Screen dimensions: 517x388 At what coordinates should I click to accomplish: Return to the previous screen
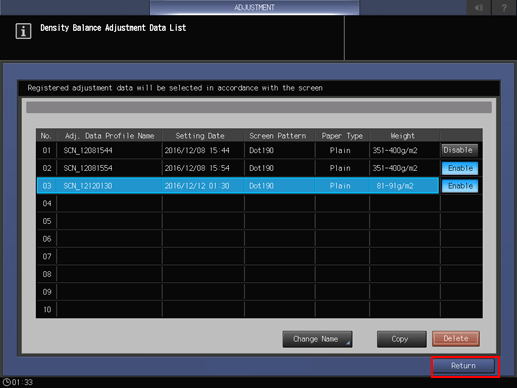pos(463,366)
